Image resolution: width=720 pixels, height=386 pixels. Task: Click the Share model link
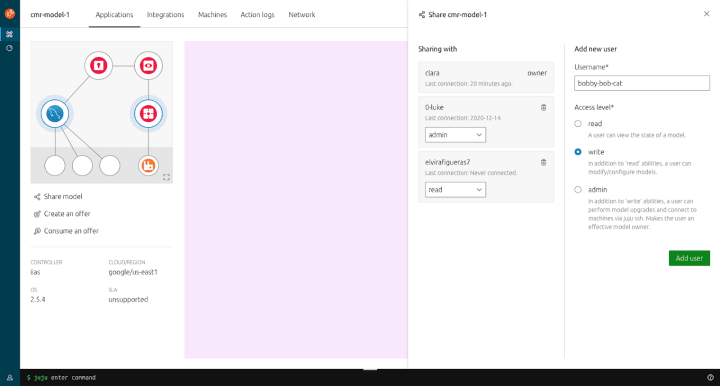click(63, 196)
